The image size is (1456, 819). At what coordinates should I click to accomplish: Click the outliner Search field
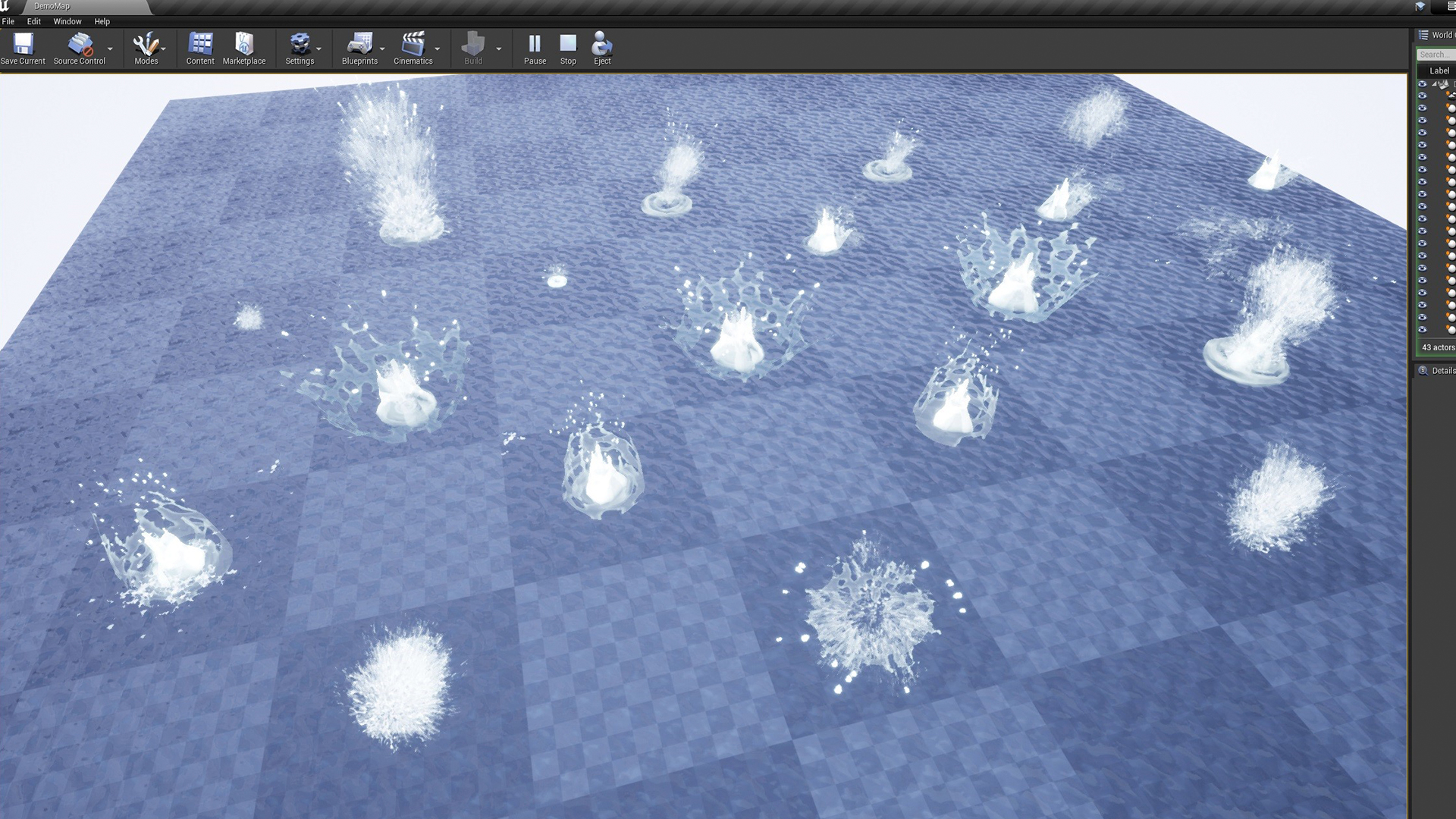(1436, 55)
